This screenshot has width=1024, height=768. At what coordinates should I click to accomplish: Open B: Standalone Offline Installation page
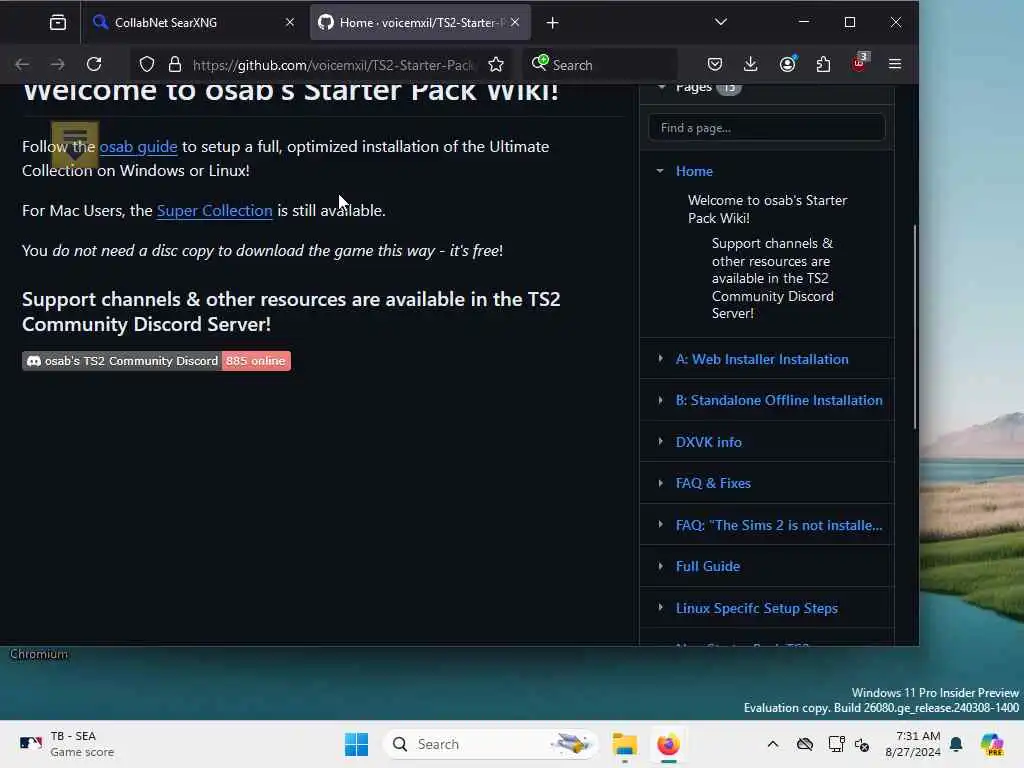778,400
